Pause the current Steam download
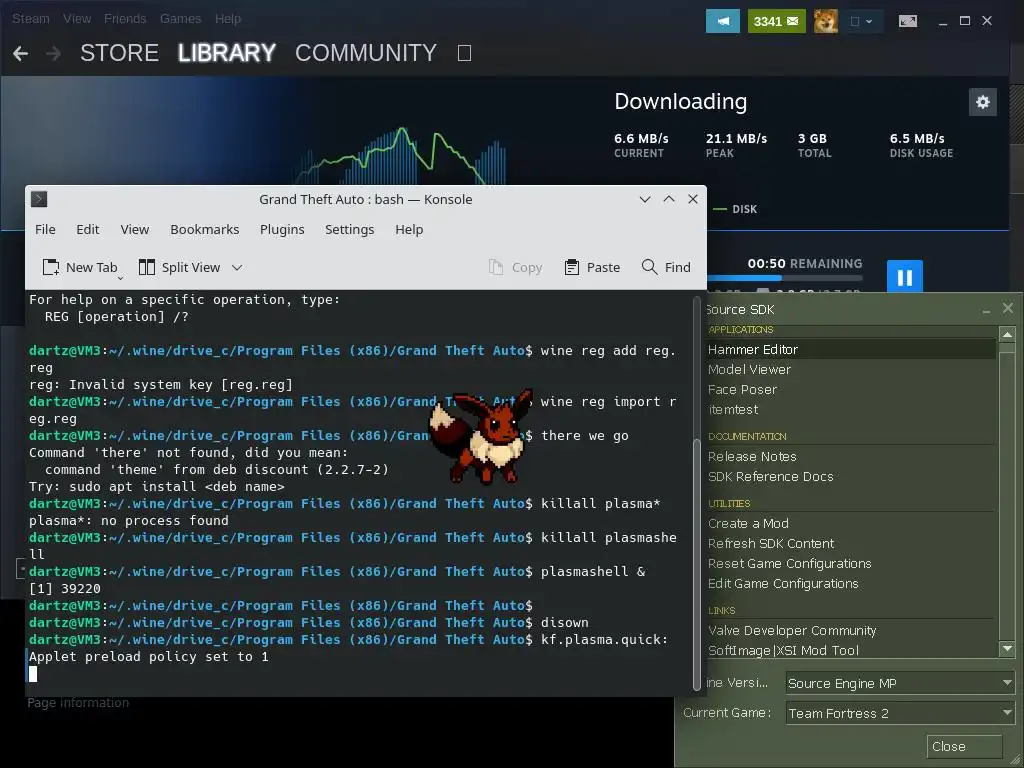Viewport: 1024px width, 768px height. click(904, 277)
